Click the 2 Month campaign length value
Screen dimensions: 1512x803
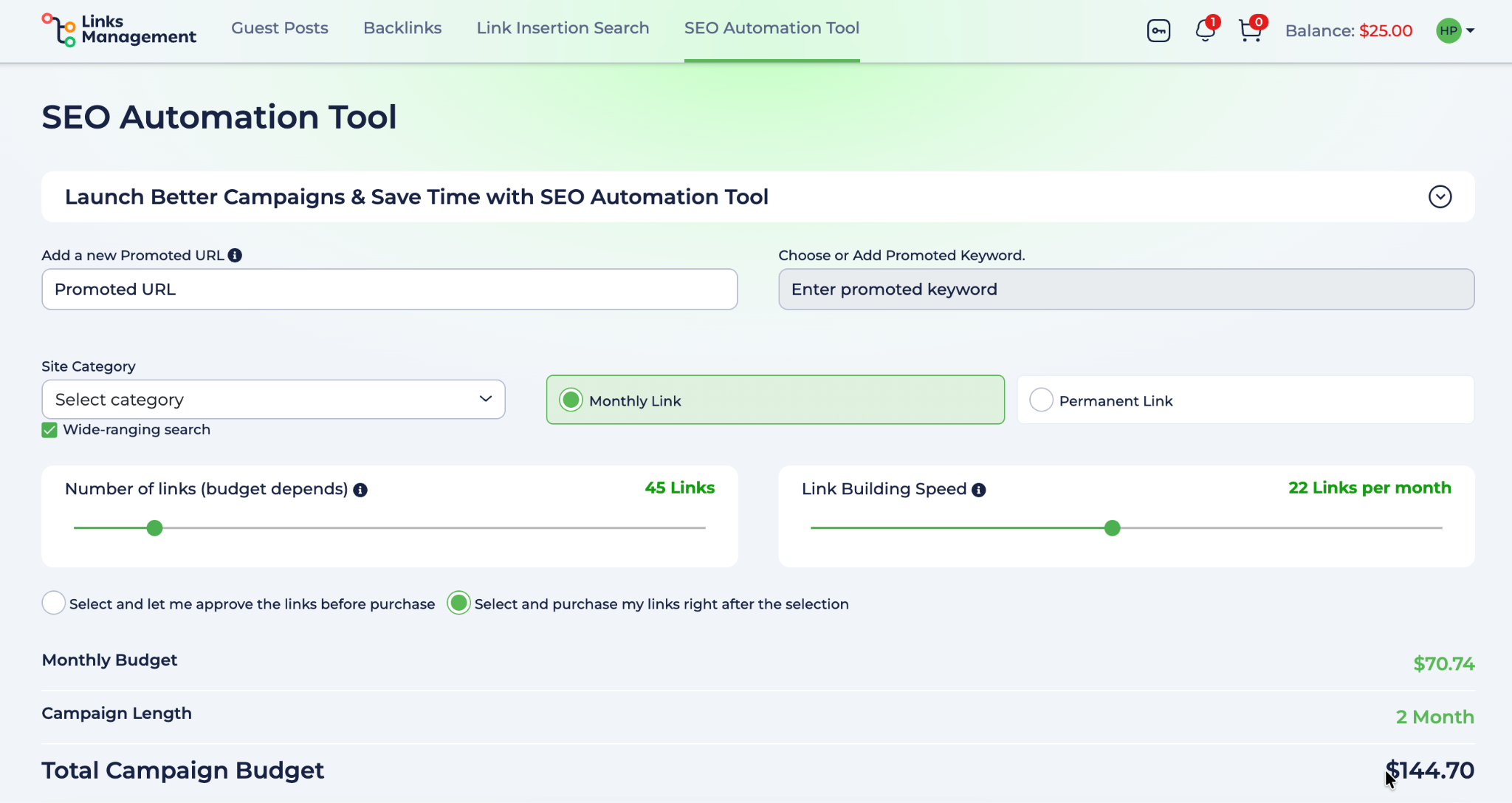coord(1435,717)
